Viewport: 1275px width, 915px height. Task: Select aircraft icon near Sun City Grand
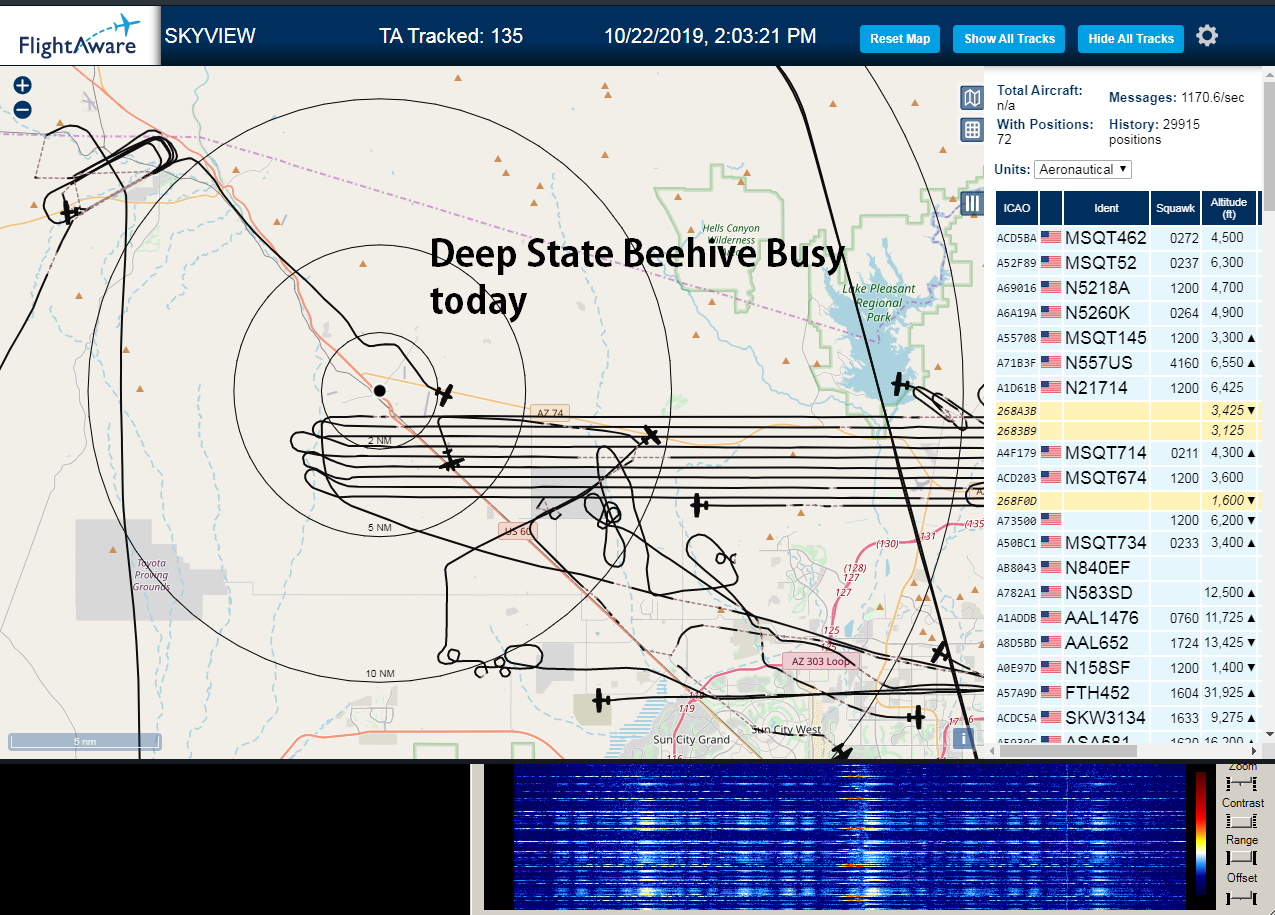(601, 700)
